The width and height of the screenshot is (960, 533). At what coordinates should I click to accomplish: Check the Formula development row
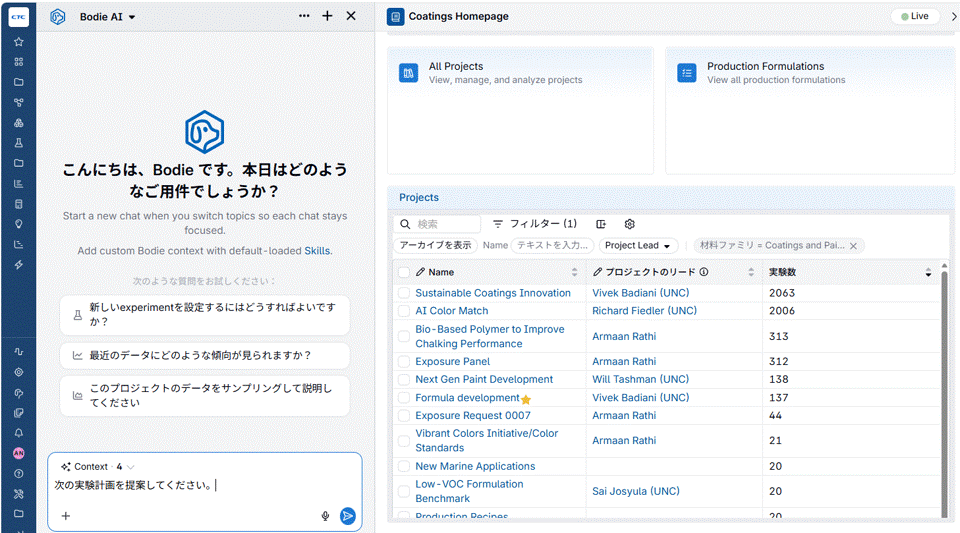pos(403,398)
